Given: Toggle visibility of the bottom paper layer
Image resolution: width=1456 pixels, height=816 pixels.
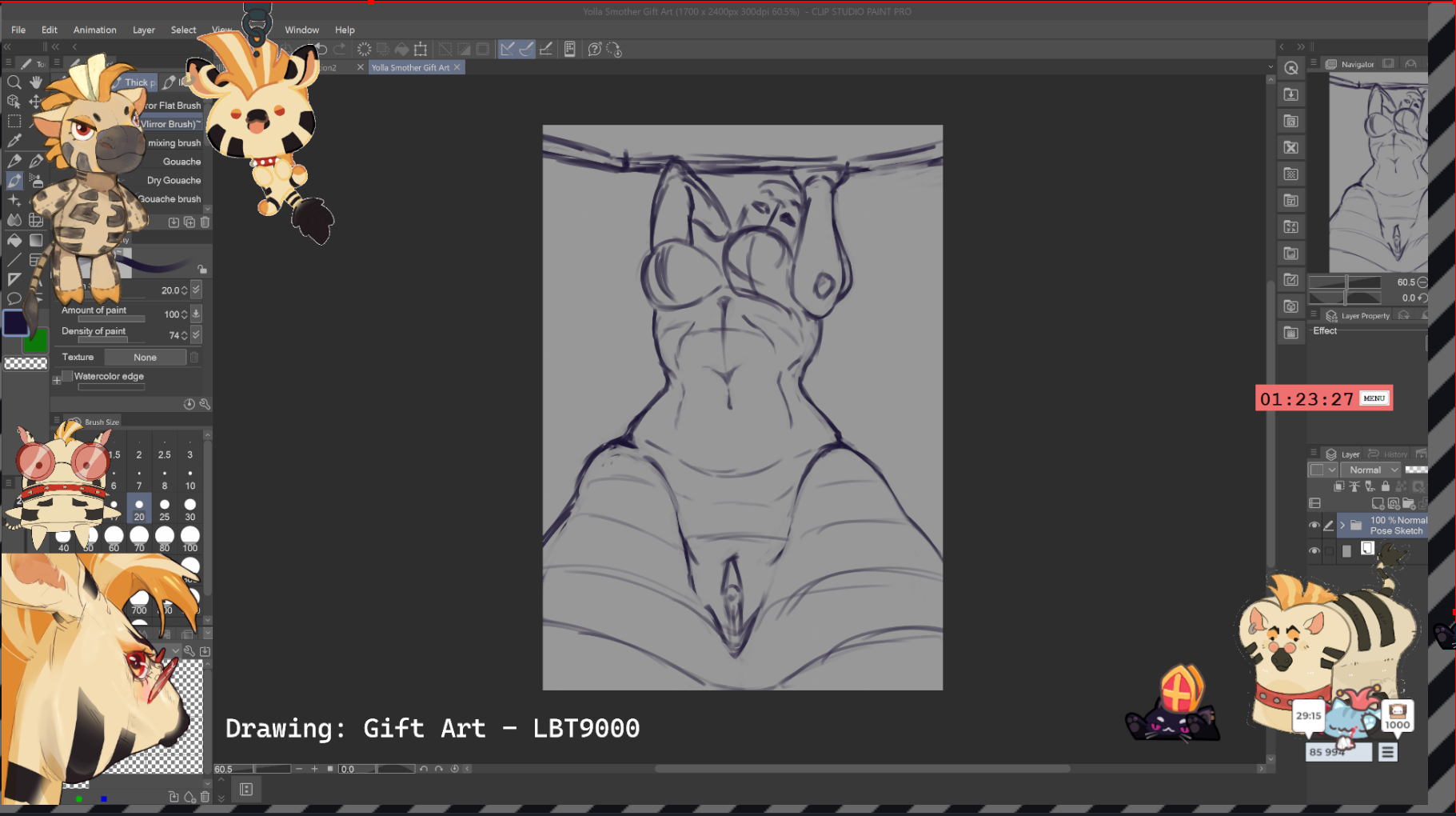Looking at the screenshot, I should click(1314, 551).
